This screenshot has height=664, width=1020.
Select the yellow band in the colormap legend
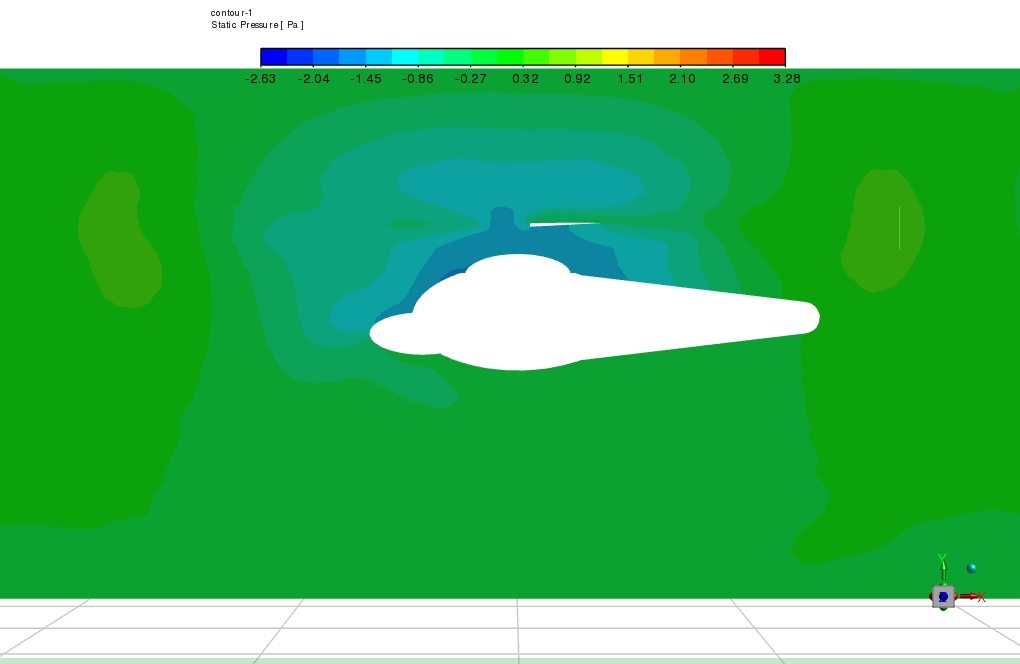[614, 57]
